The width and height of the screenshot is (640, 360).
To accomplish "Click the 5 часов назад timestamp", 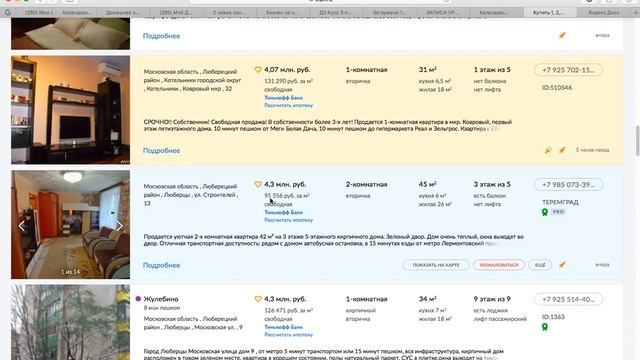I will click(x=592, y=150).
